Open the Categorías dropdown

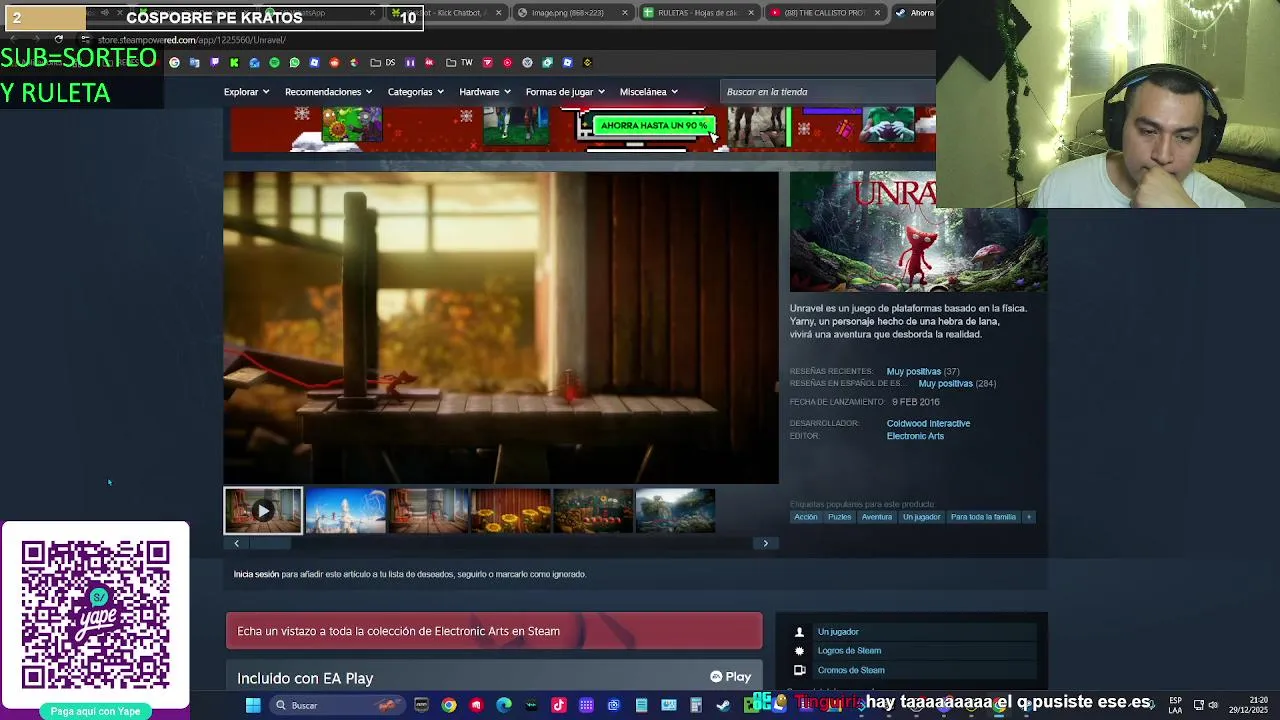(x=415, y=92)
